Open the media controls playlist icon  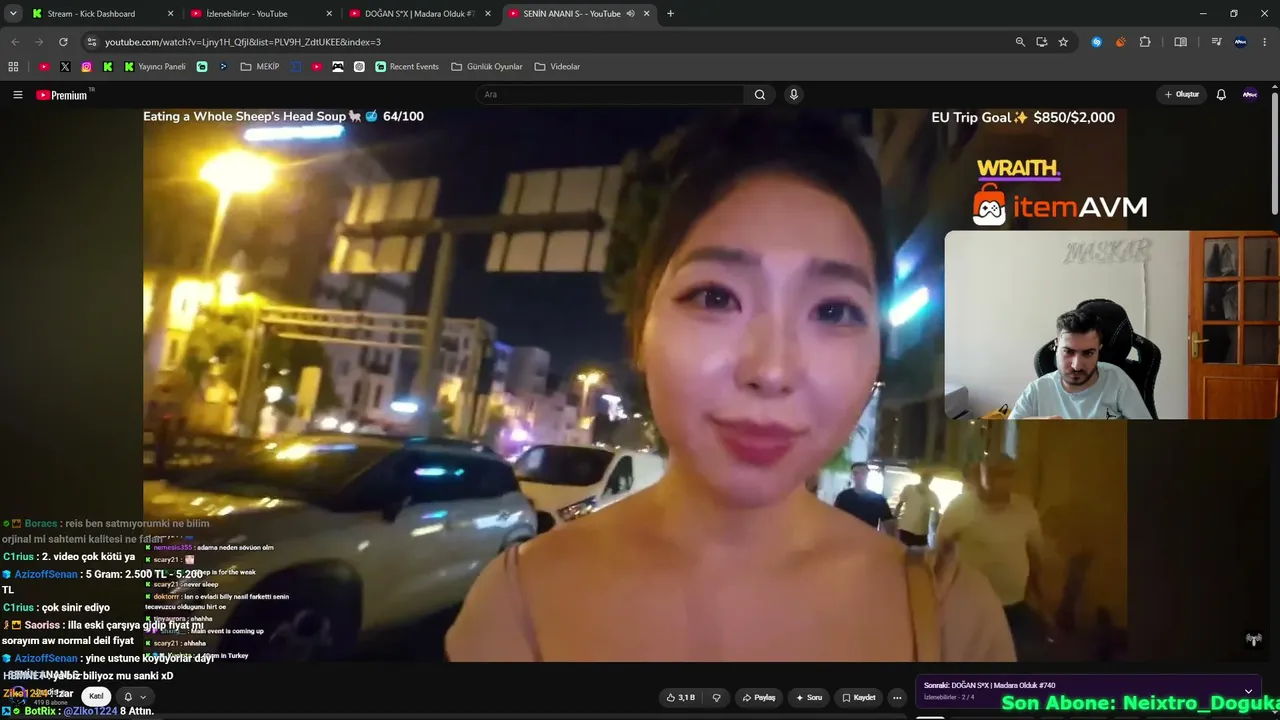coord(1216,42)
